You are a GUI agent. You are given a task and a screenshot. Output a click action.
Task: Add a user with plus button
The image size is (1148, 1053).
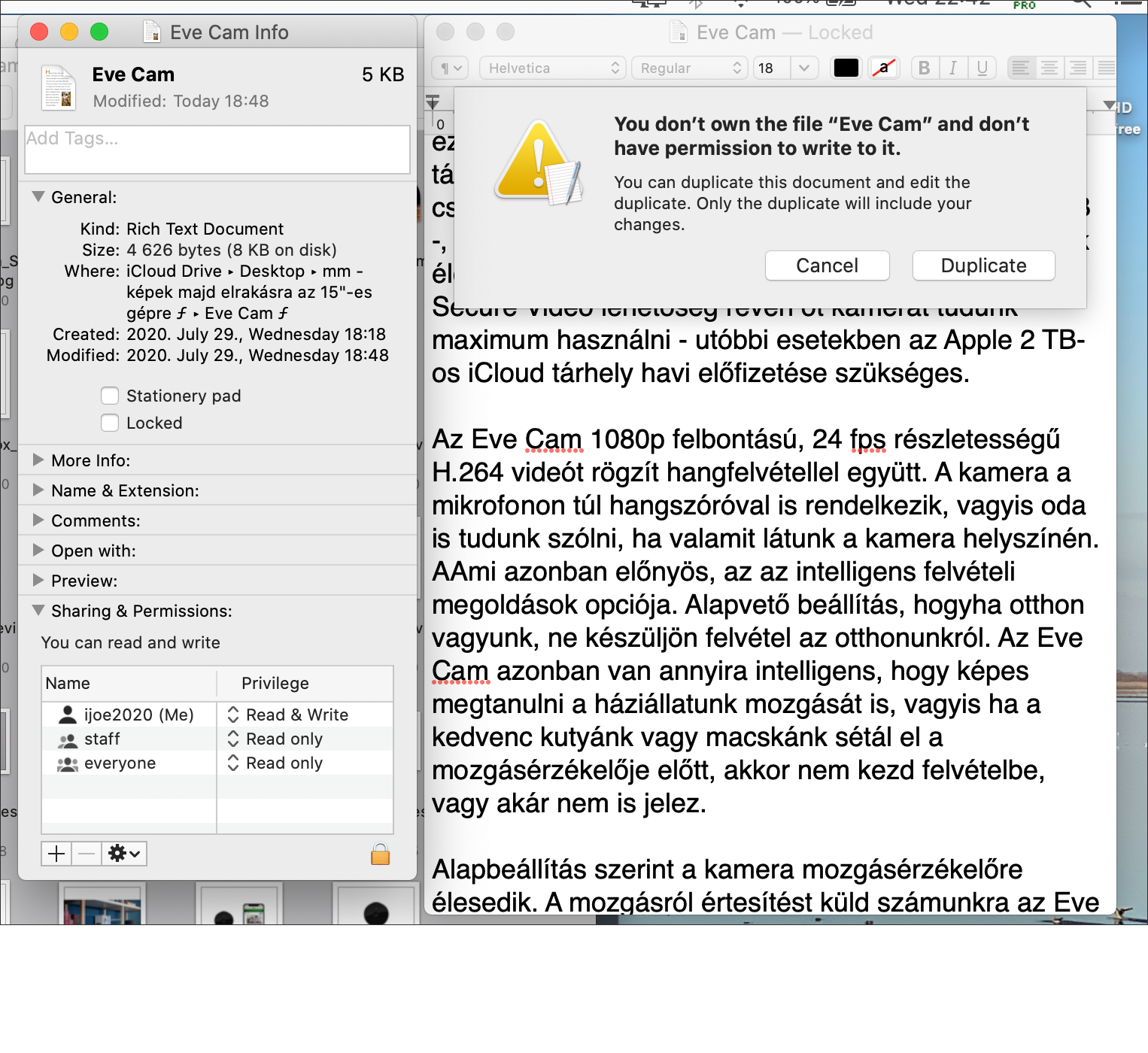click(x=56, y=854)
